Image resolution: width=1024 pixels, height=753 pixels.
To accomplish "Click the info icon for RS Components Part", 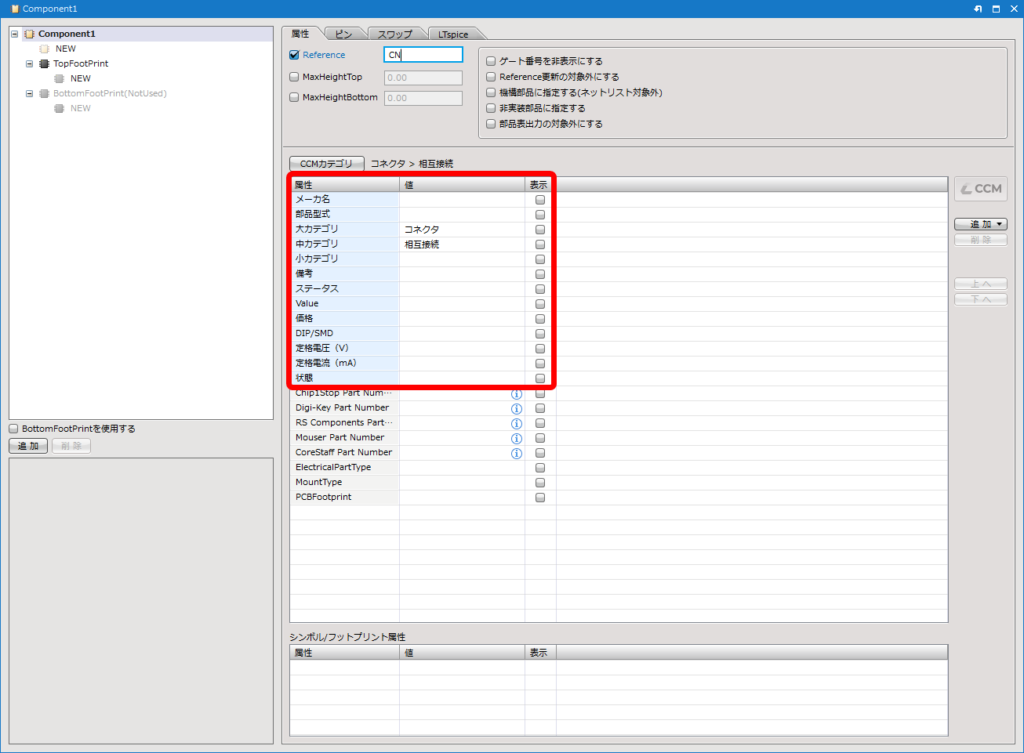I will coord(516,424).
